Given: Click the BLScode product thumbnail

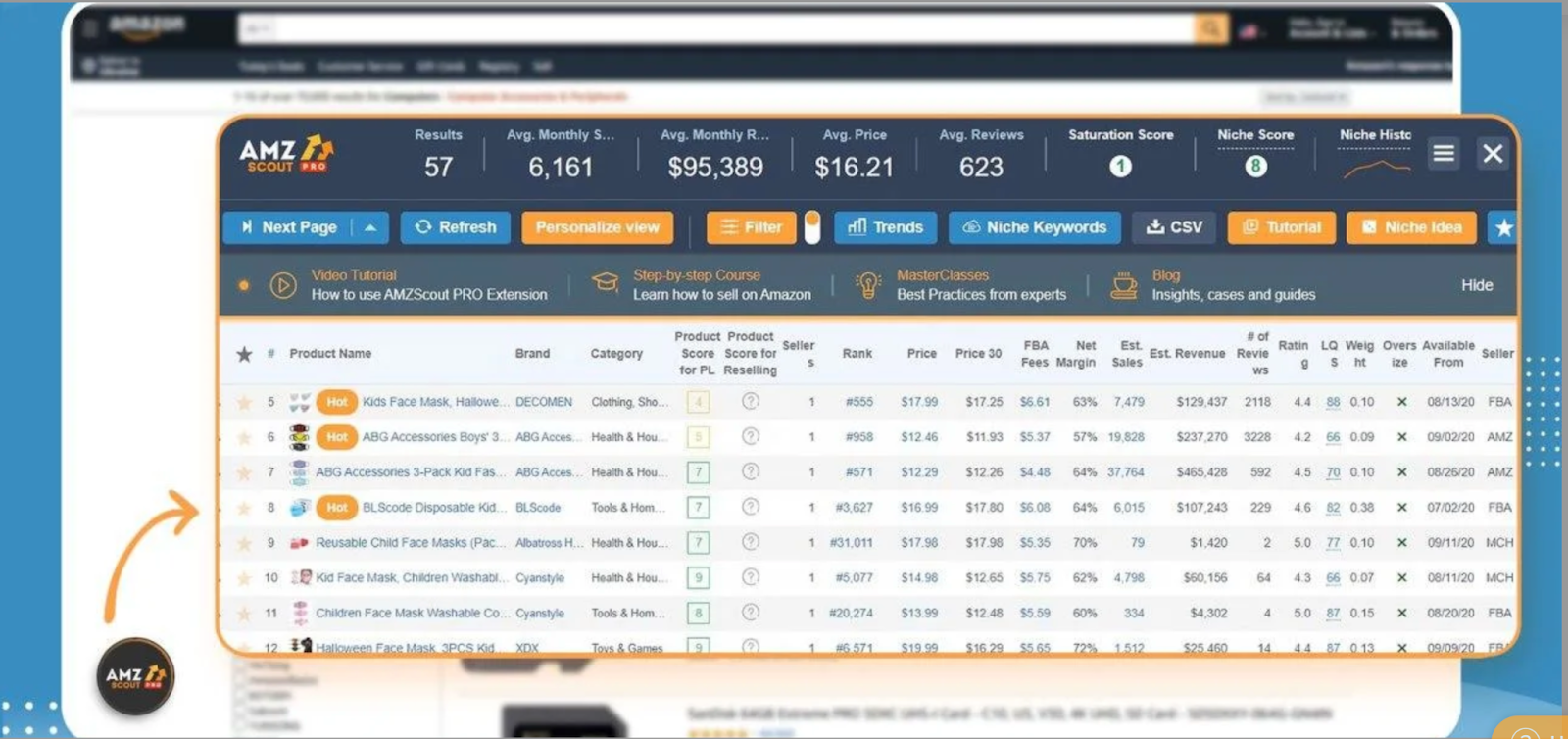Looking at the screenshot, I should click(300, 508).
